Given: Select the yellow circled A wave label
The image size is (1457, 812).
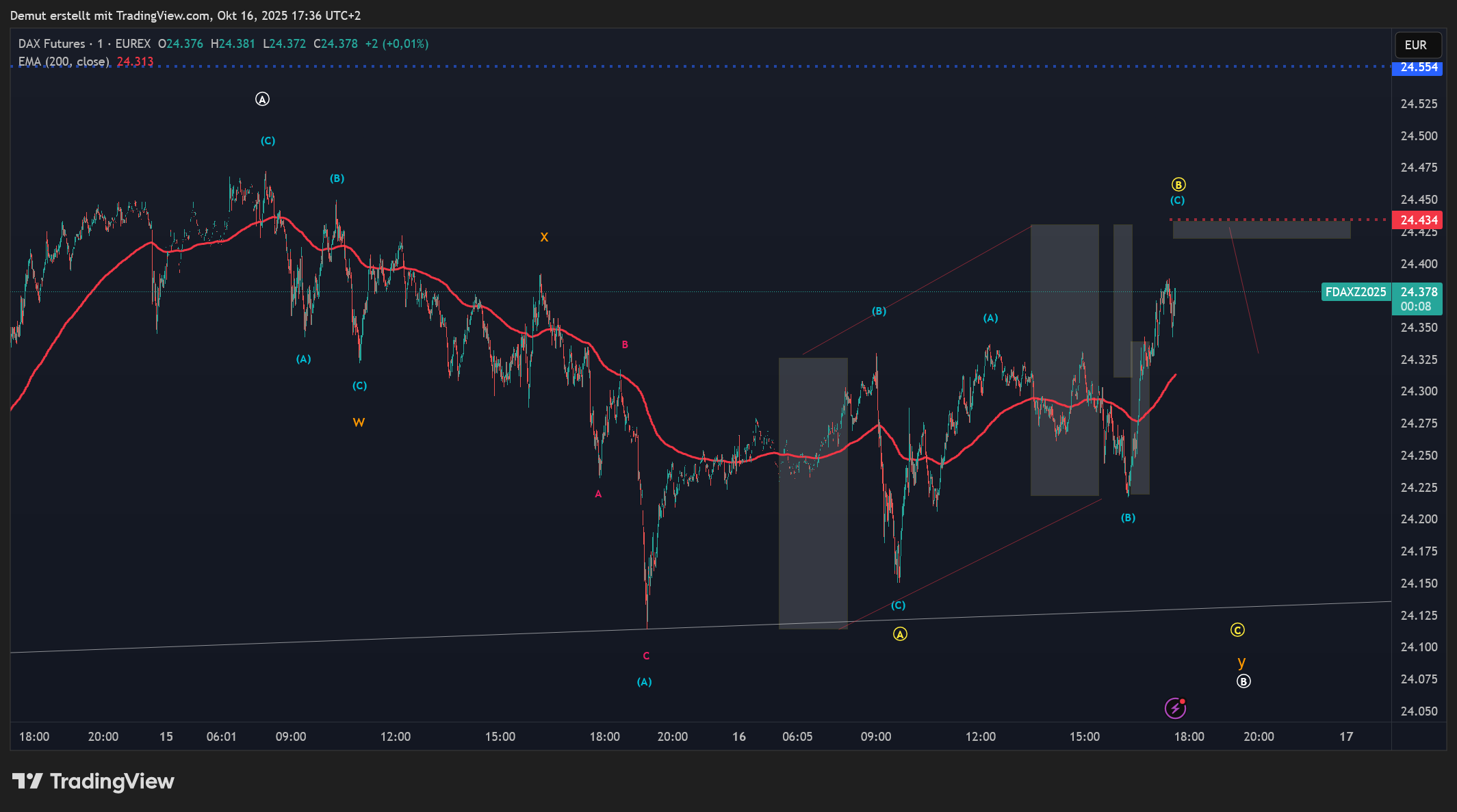Looking at the screenshot, I should [900, 634].
